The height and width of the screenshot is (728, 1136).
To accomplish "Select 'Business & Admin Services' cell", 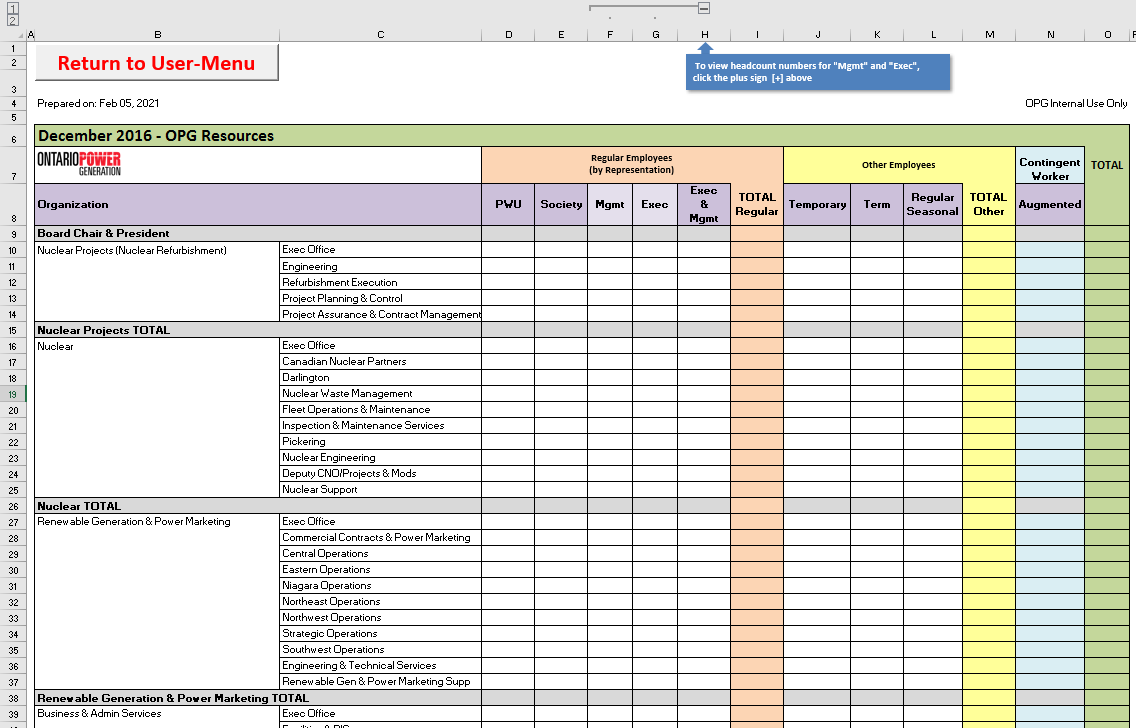I will [157, 714].
